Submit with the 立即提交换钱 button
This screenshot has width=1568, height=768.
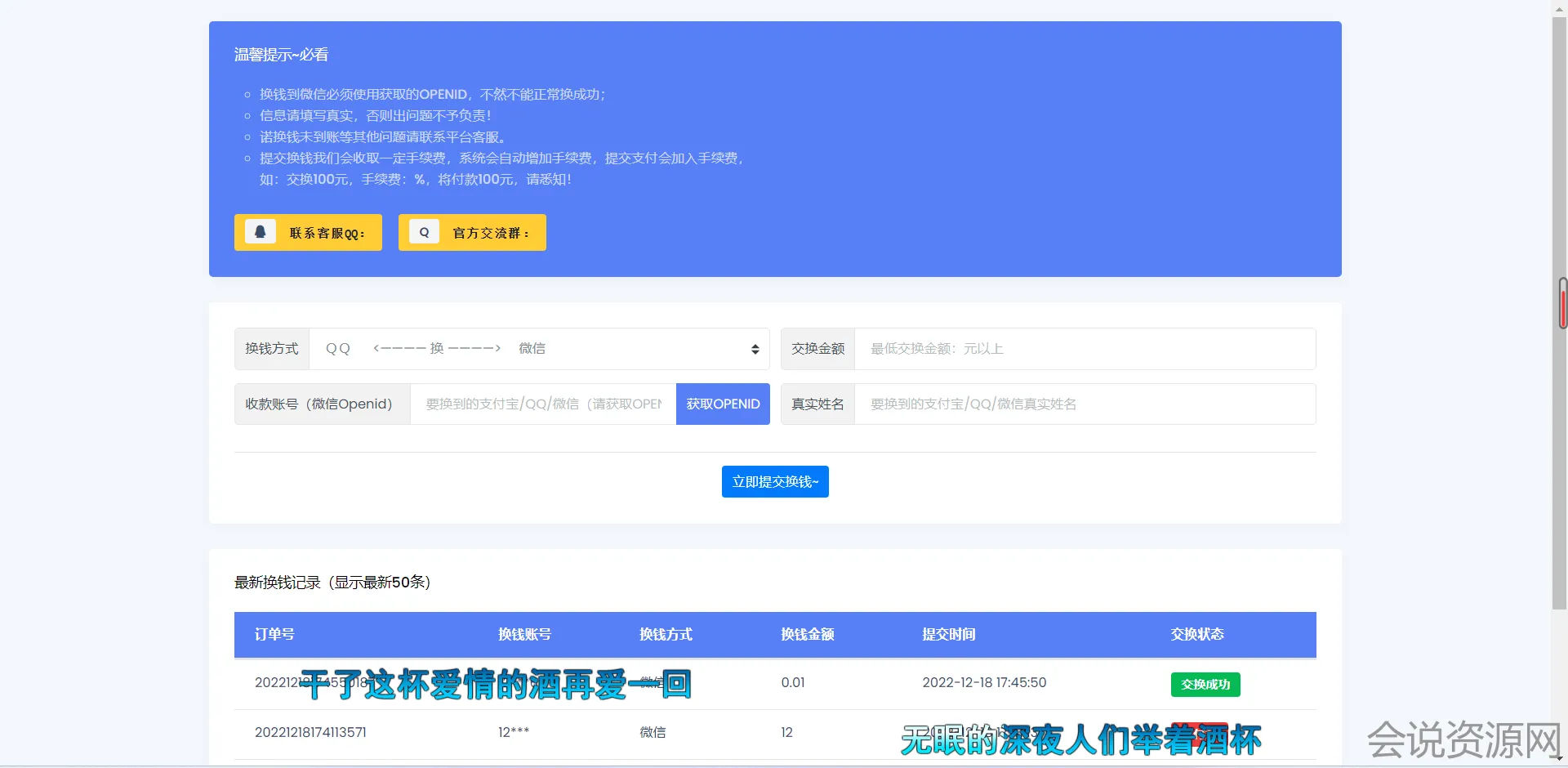(774, 482)
